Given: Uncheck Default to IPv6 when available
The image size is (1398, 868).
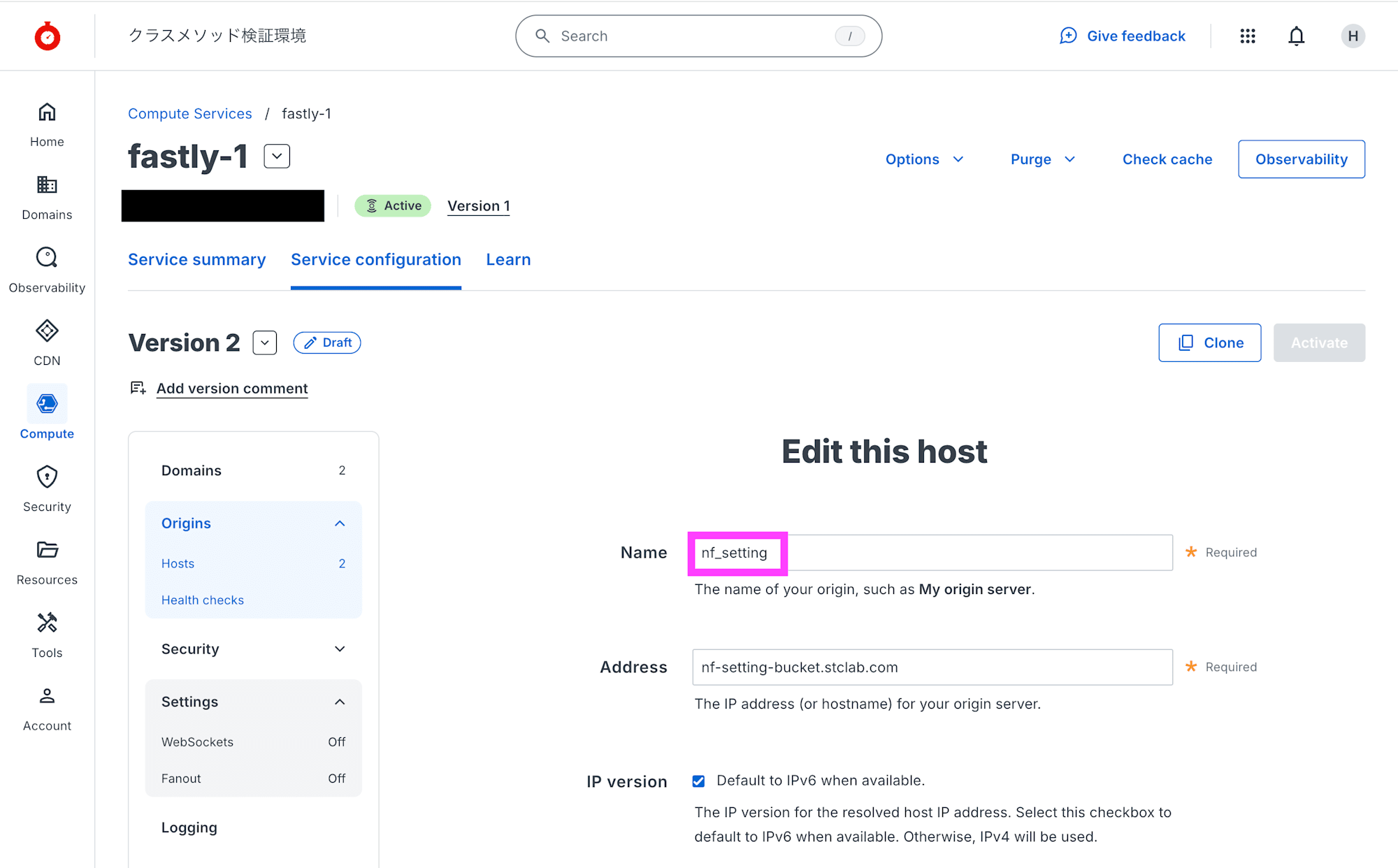Looking at the screenshot, I should [x=698, y=781].
